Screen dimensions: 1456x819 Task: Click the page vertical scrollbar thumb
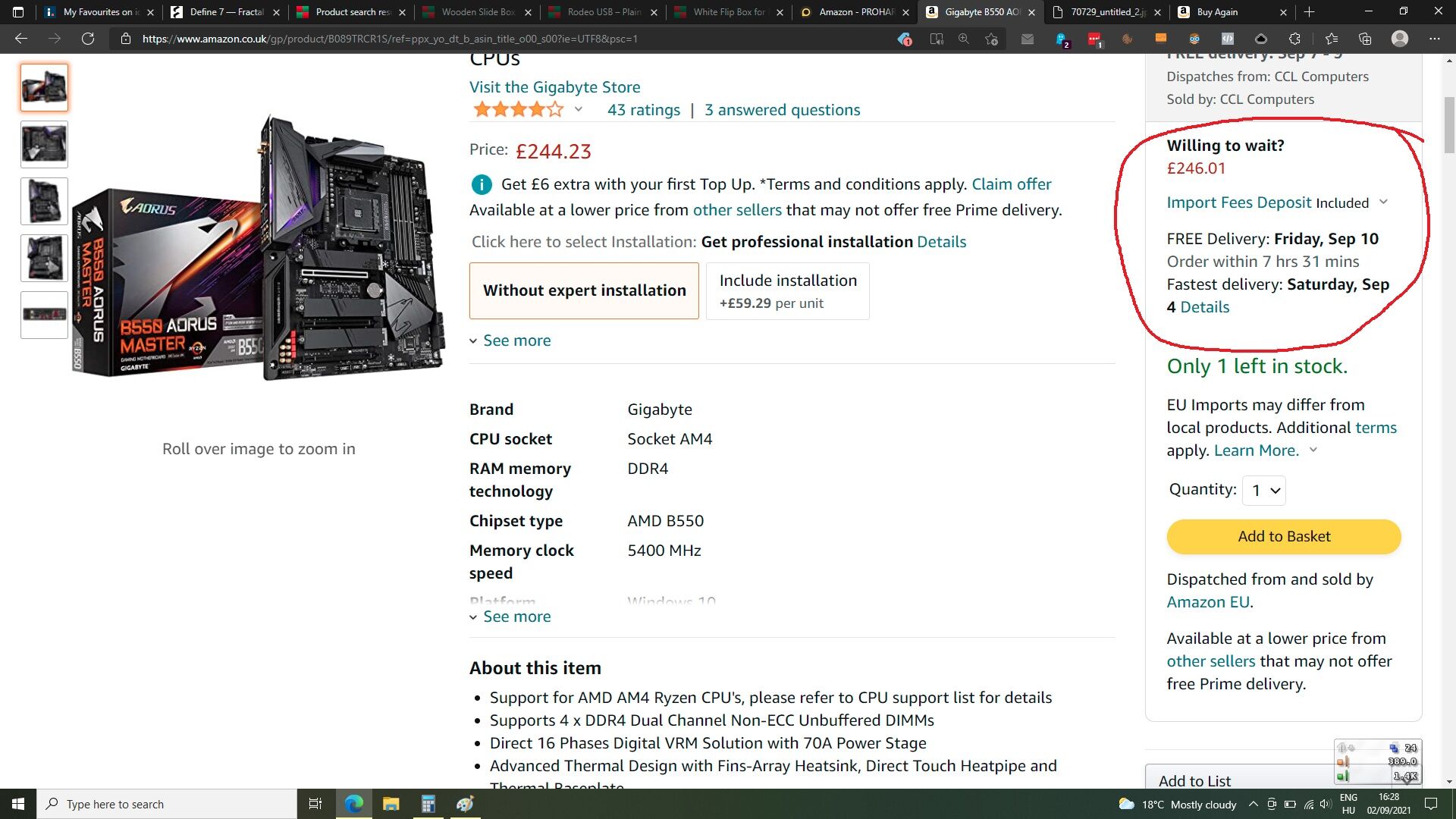[x=1449, y=124]
